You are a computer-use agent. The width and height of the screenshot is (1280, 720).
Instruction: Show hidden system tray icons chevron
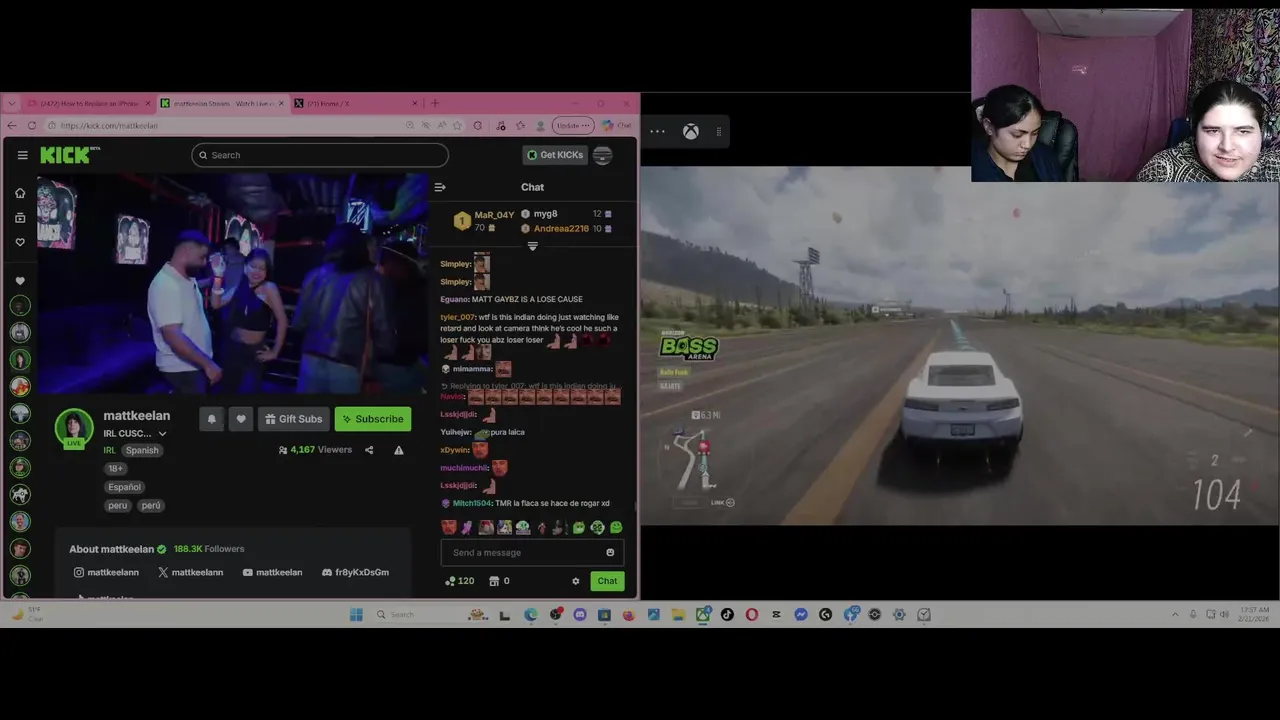click(1175, 614)
